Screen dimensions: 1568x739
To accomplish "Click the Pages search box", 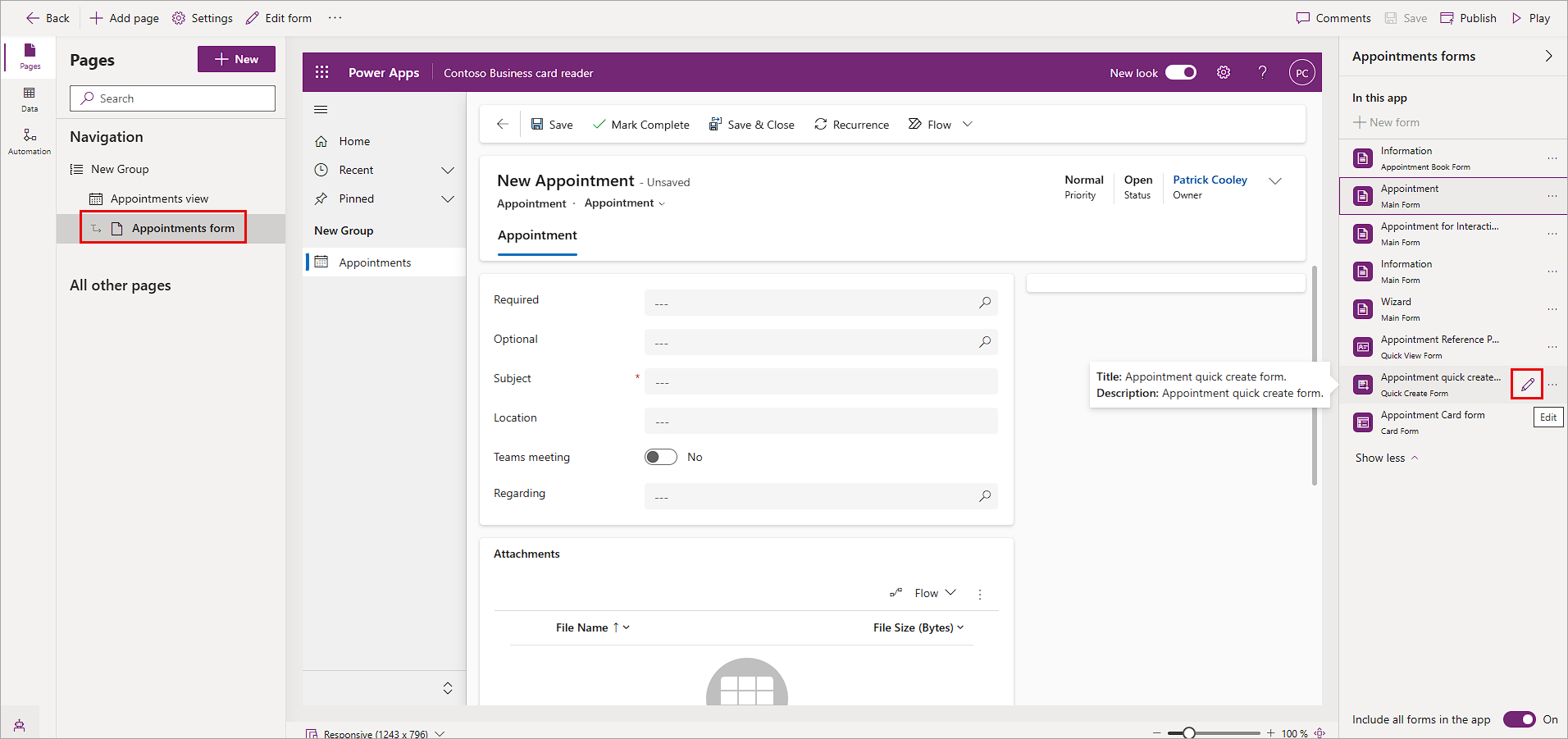I will tap(172, 98).
